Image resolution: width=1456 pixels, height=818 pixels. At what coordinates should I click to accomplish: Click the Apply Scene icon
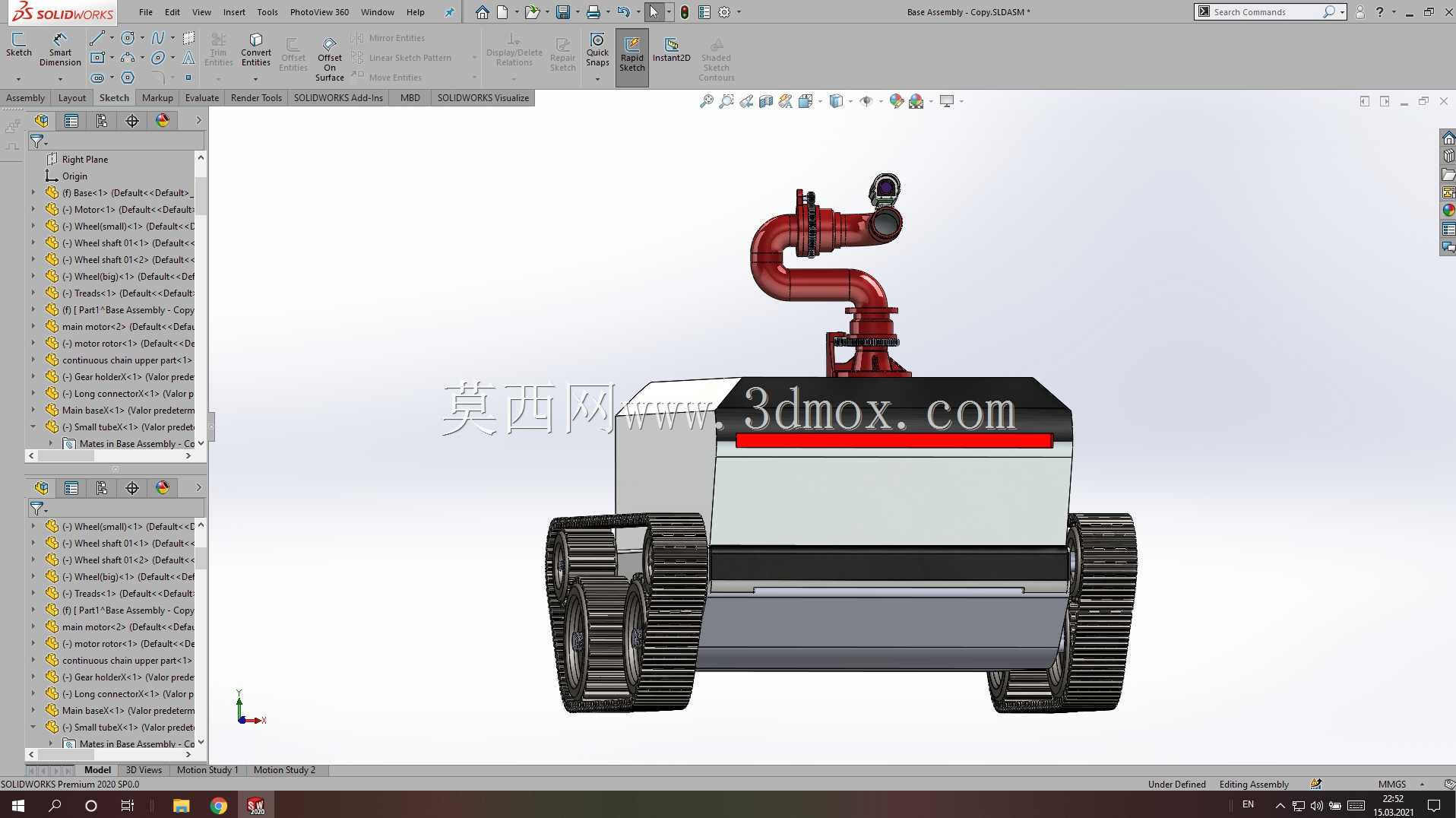click(x=916, y=101)
